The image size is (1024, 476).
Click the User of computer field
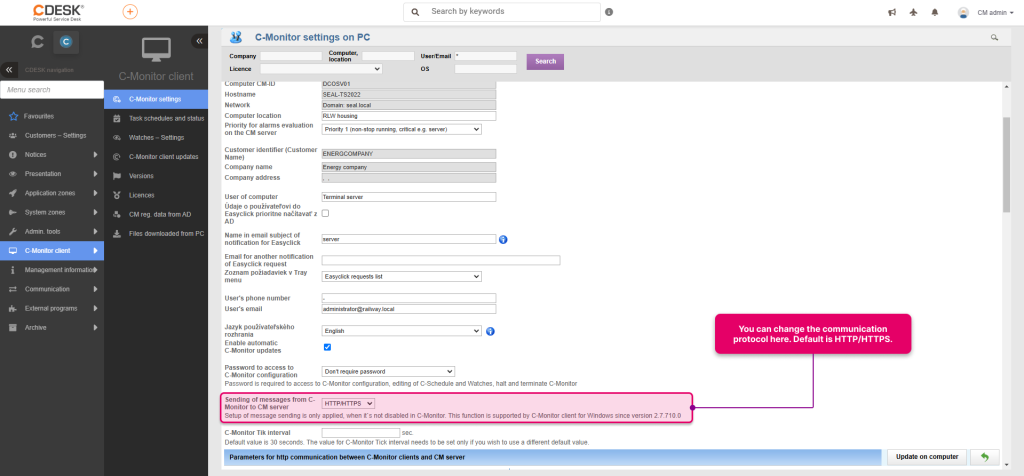tap(409, 197)
